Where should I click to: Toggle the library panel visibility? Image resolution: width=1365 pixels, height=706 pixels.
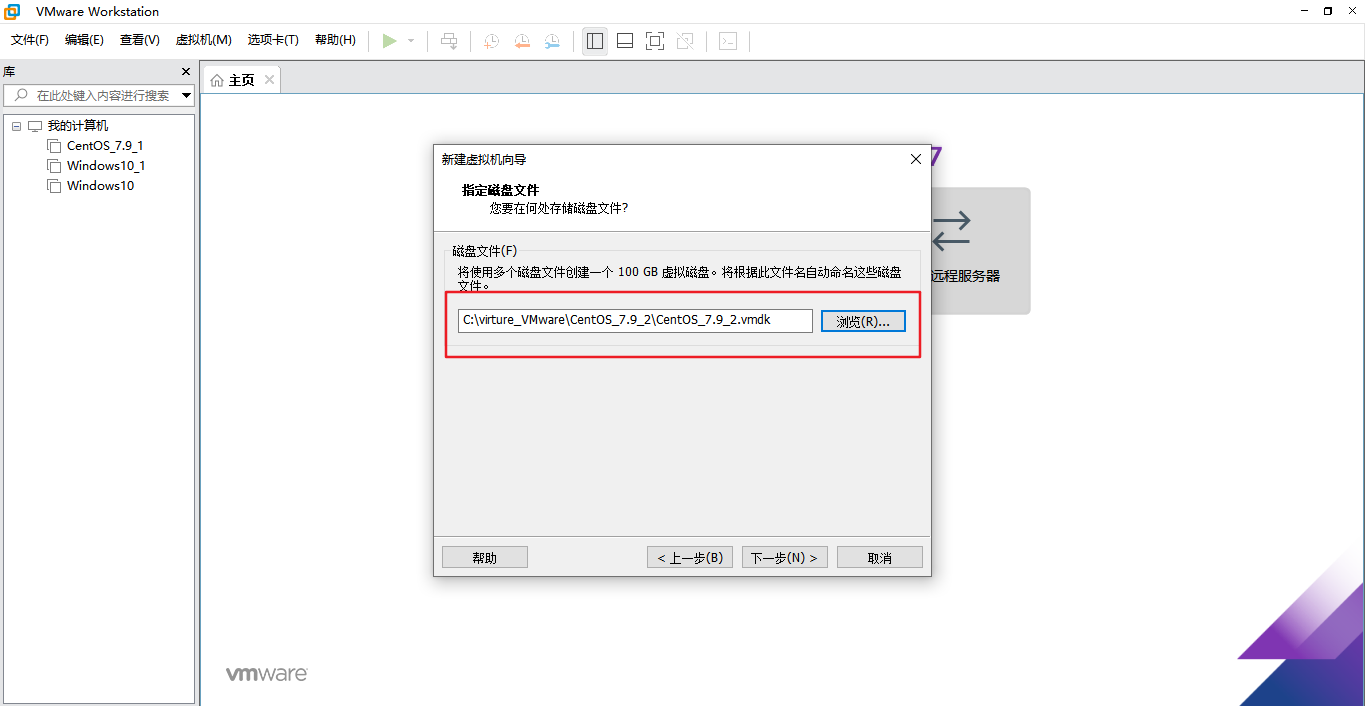pyautogui.click(x=594, y=41)
